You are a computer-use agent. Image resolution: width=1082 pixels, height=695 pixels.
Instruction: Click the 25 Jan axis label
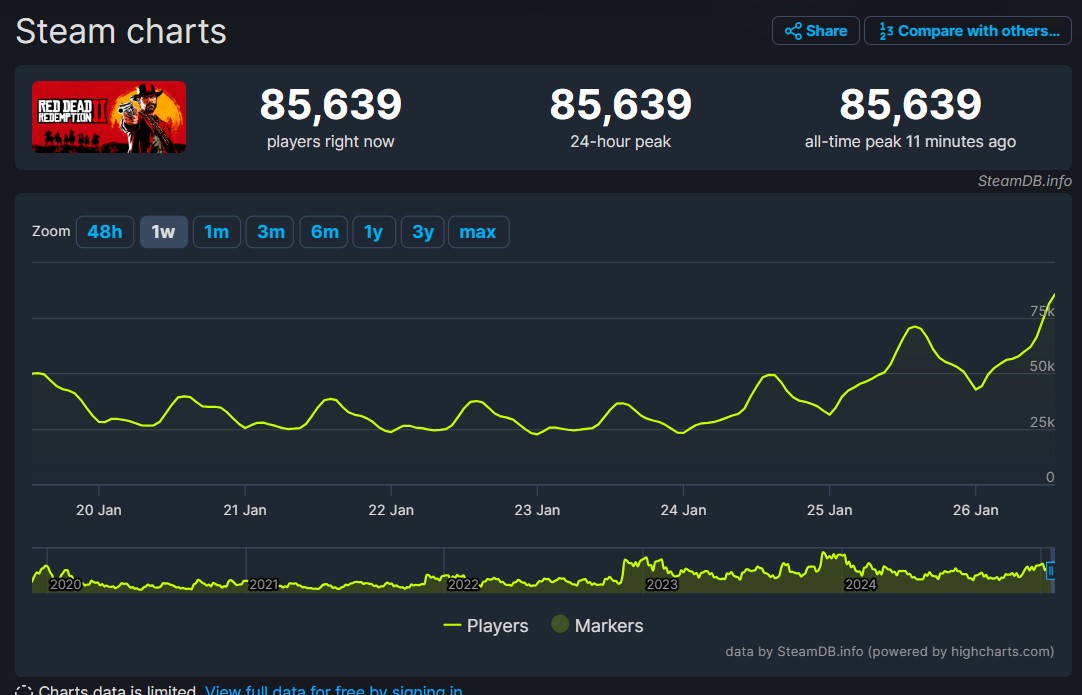pyautogui.click(x=829, y=510)
